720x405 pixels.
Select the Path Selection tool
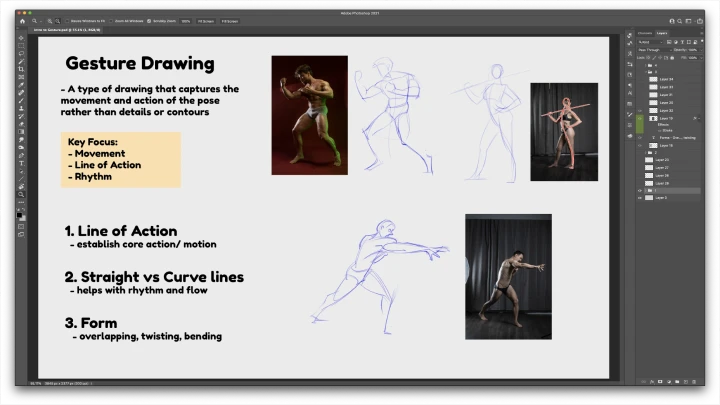(21, 171)
